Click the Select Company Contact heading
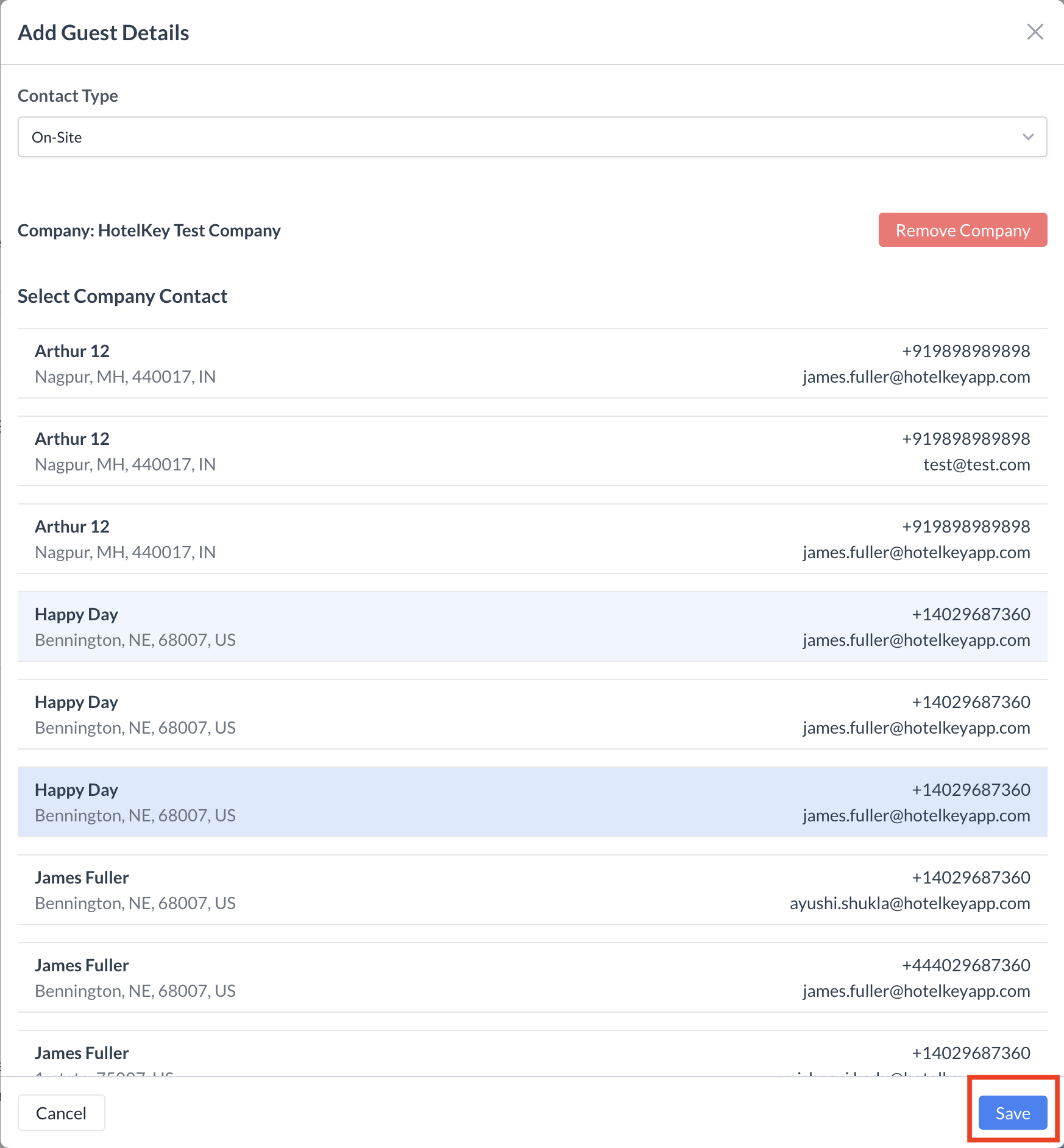 [x=122, y=296]
